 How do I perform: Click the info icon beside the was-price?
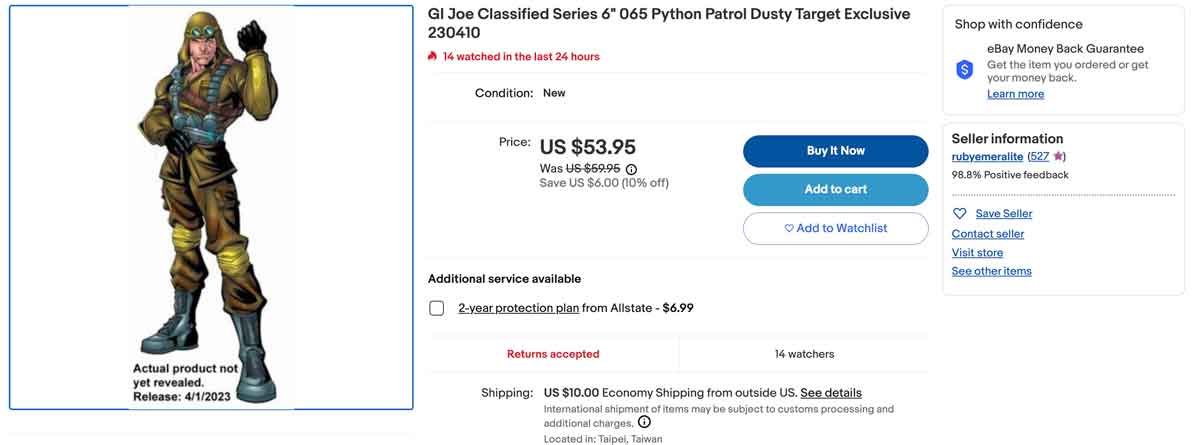tap(631, 169)
